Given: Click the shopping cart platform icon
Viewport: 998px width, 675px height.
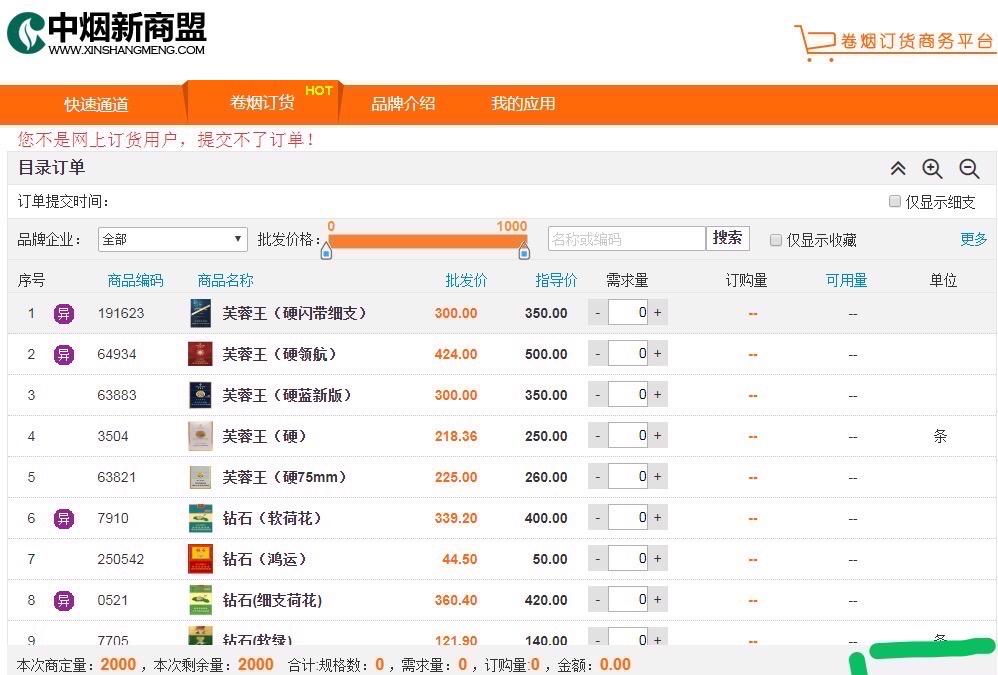Looking at the screenshot, I should [x=814, y=42].
